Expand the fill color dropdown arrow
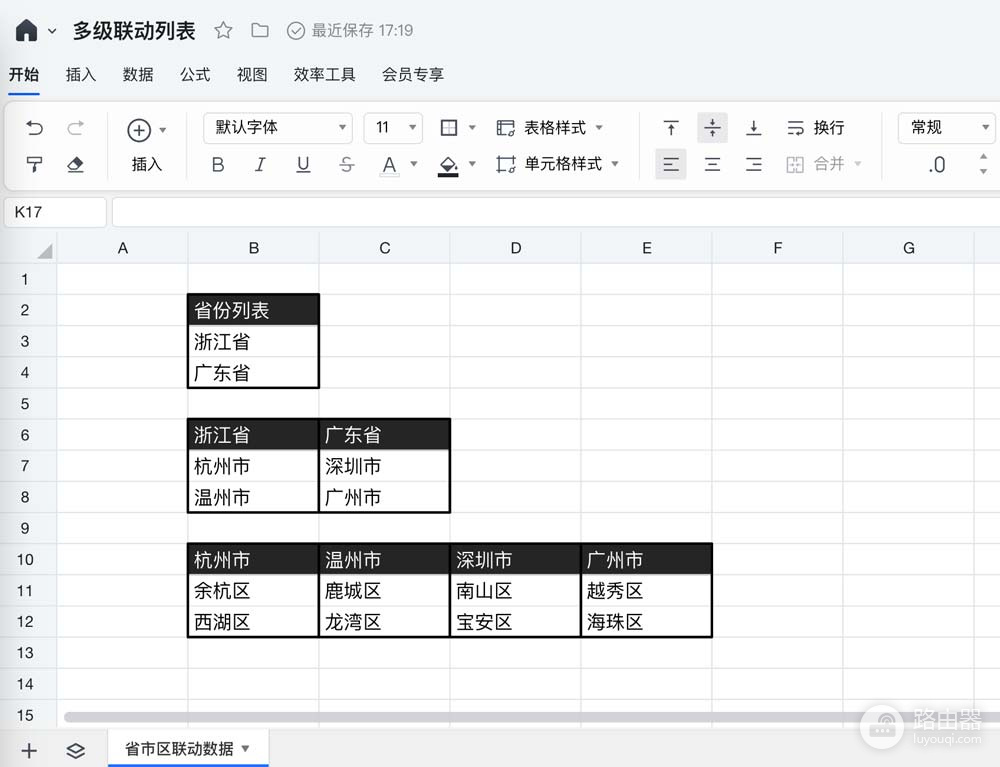 [x=472, y=164]
